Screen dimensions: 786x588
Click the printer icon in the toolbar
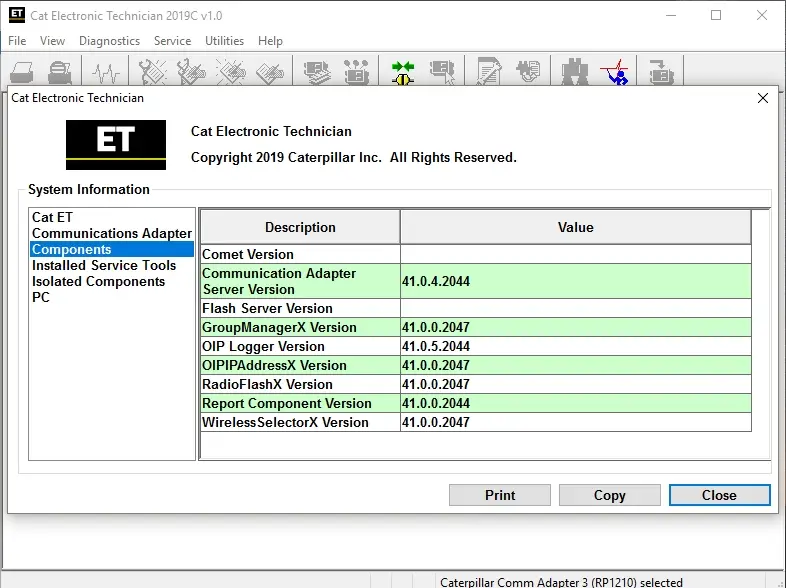point(22,72)
